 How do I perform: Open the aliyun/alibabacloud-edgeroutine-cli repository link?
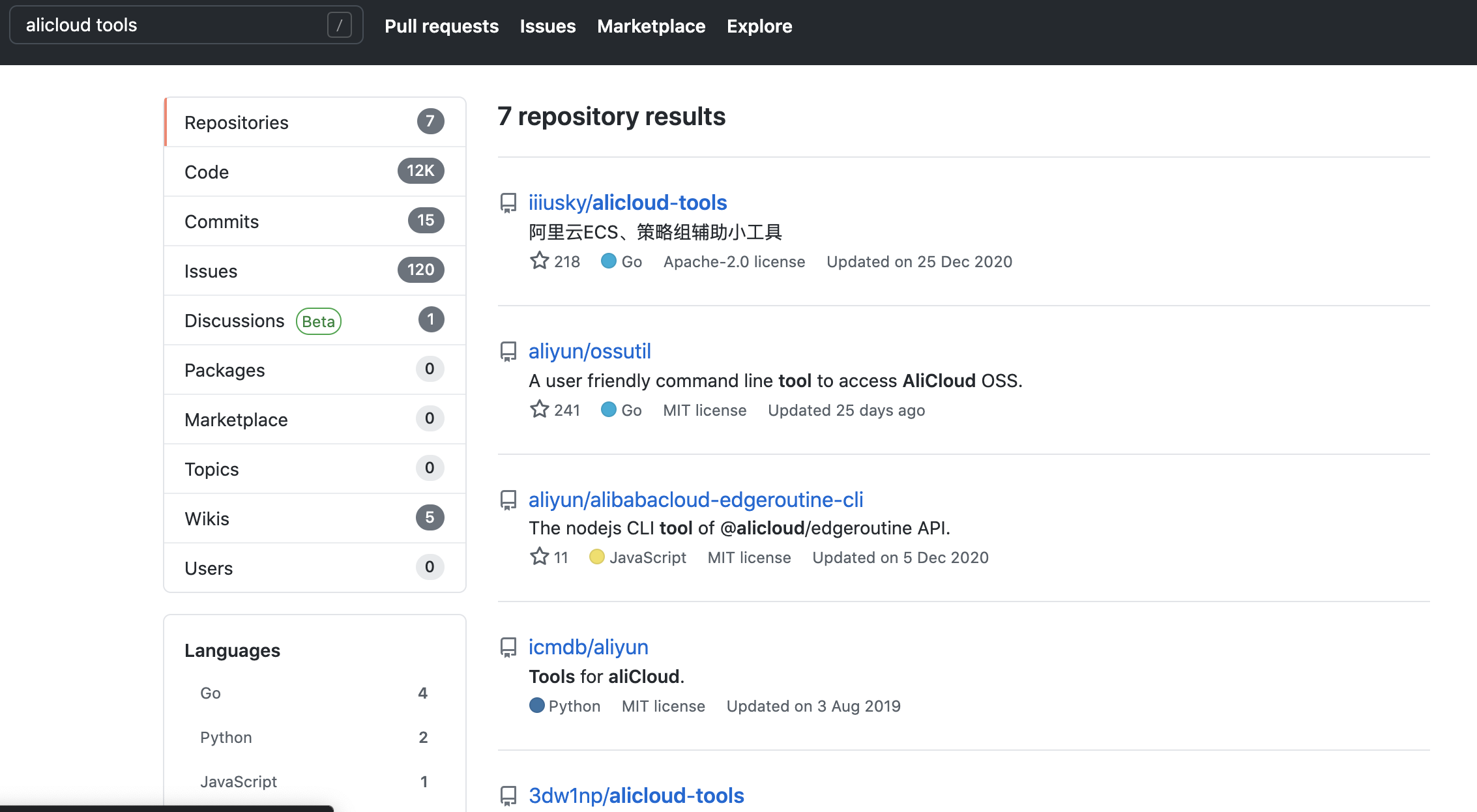(x=695, y=500)
